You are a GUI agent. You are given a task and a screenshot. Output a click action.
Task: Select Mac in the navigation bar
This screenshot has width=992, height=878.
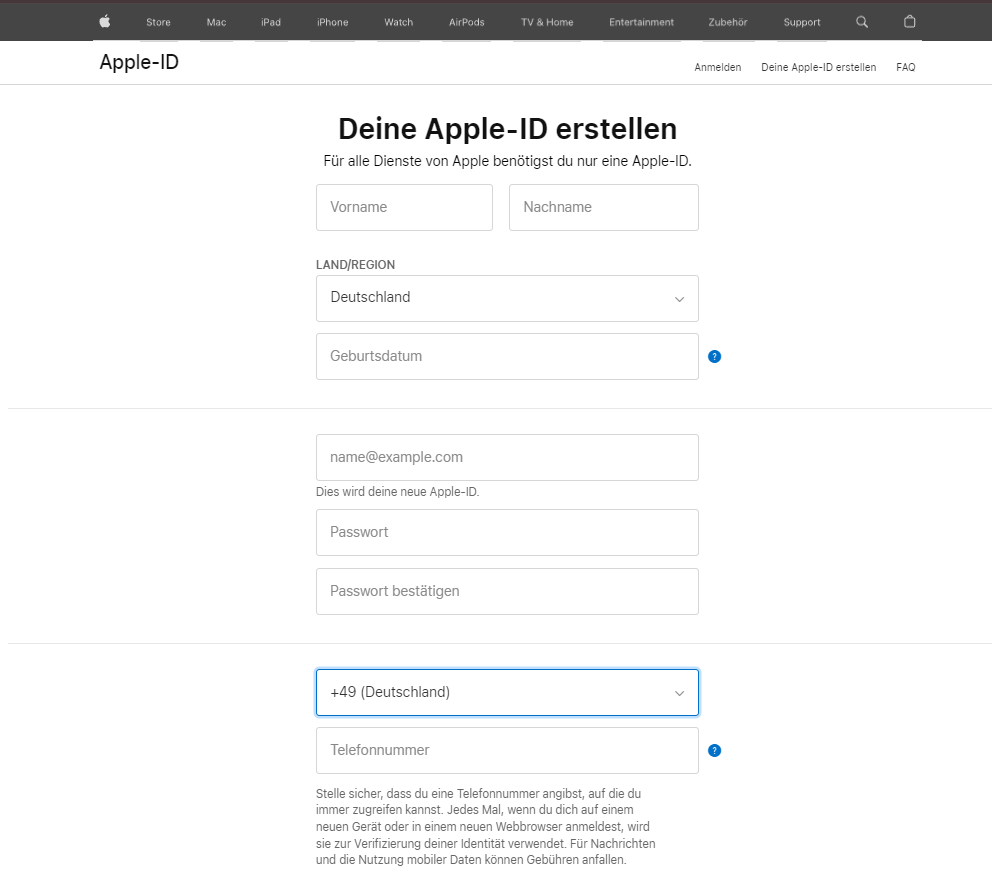pyautogui.click(x=216, y=22)
